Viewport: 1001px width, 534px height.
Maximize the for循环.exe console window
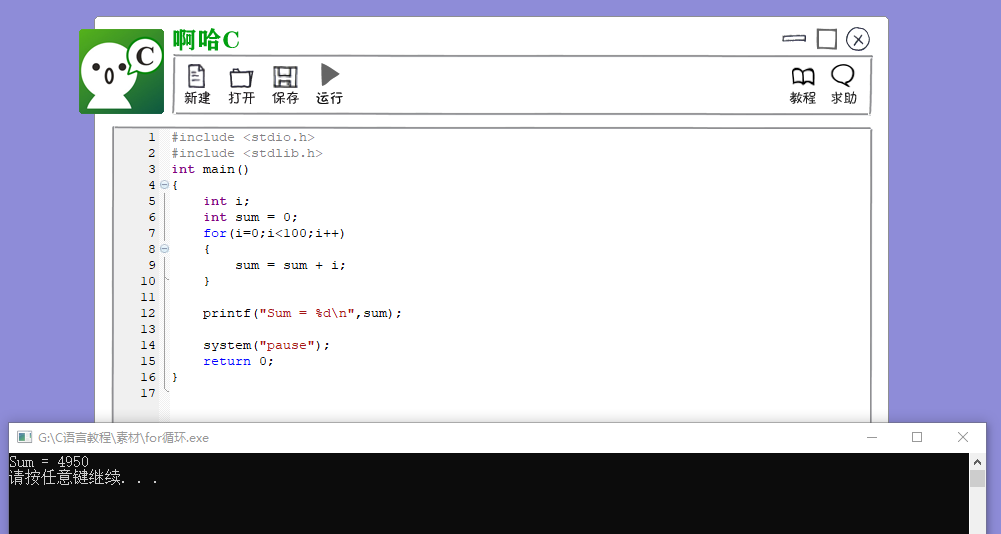click(917, 438)
